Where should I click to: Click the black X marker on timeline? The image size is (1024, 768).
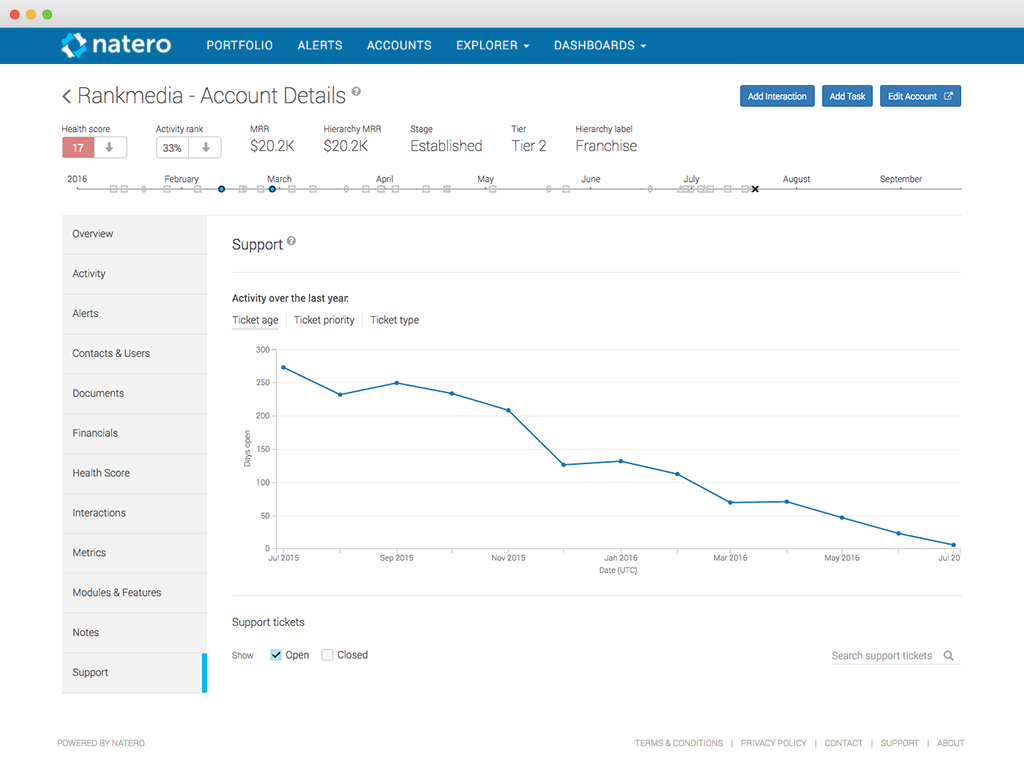tap(755, 189)
